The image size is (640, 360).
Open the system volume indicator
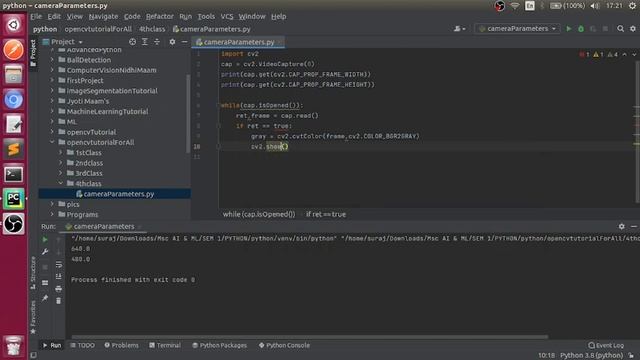click(x=595, y=6)
